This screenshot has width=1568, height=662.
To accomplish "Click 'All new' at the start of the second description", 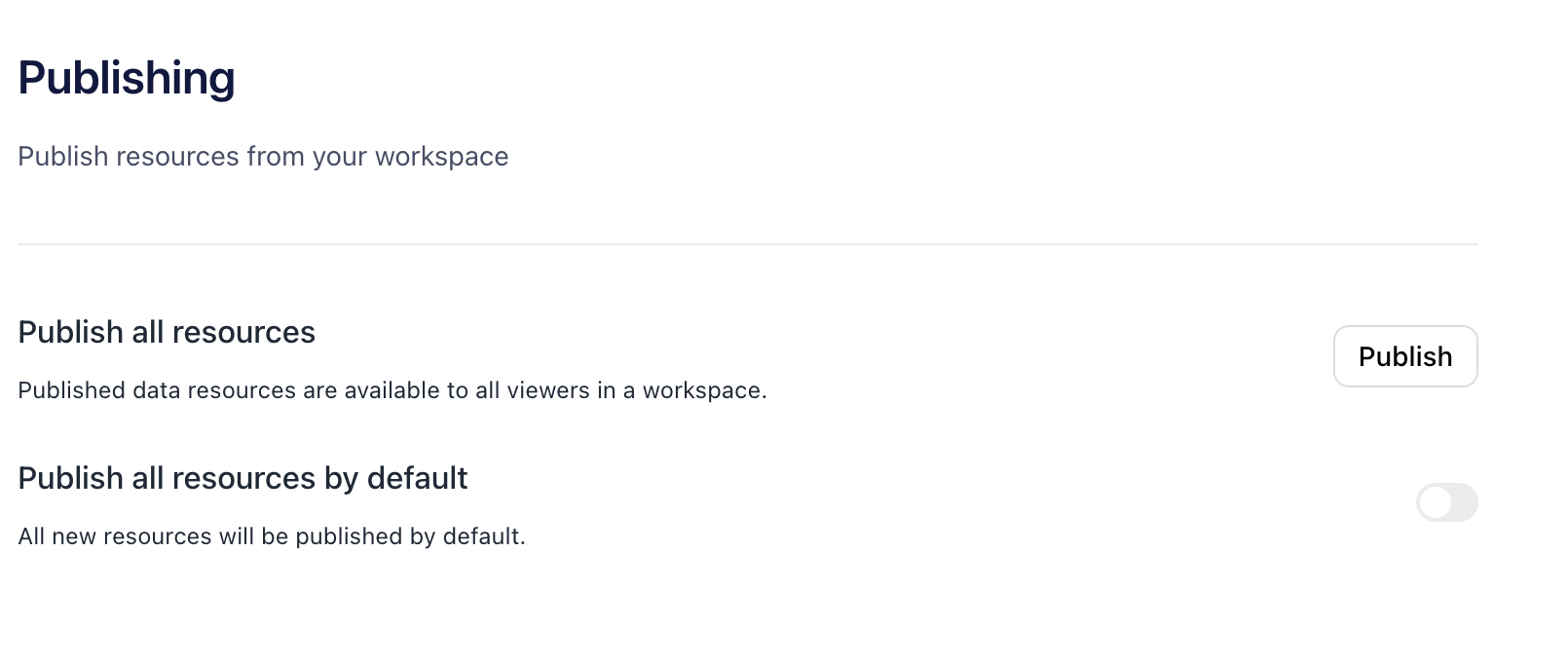I will point(56,536).
